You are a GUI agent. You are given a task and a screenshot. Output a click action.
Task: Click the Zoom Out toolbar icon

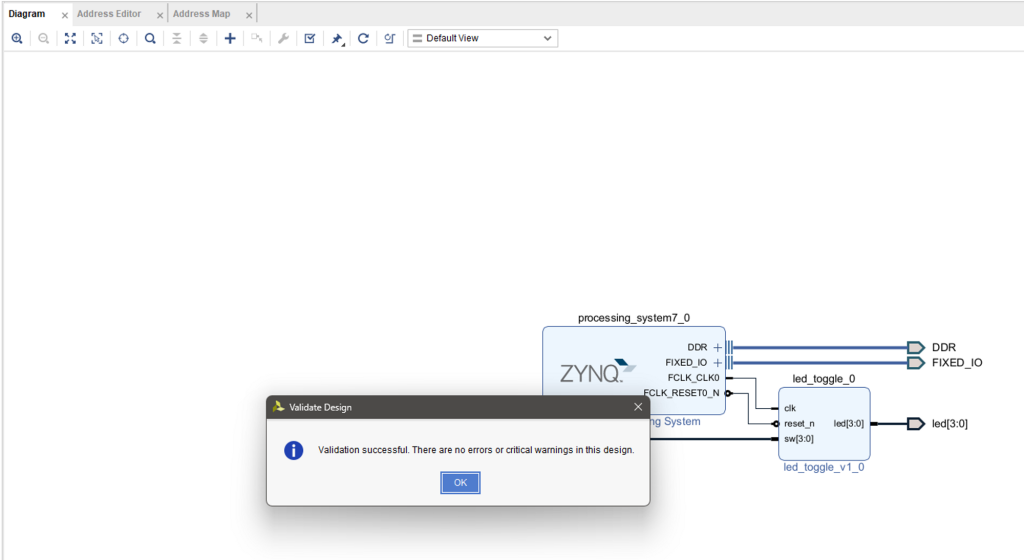(44, 39)
